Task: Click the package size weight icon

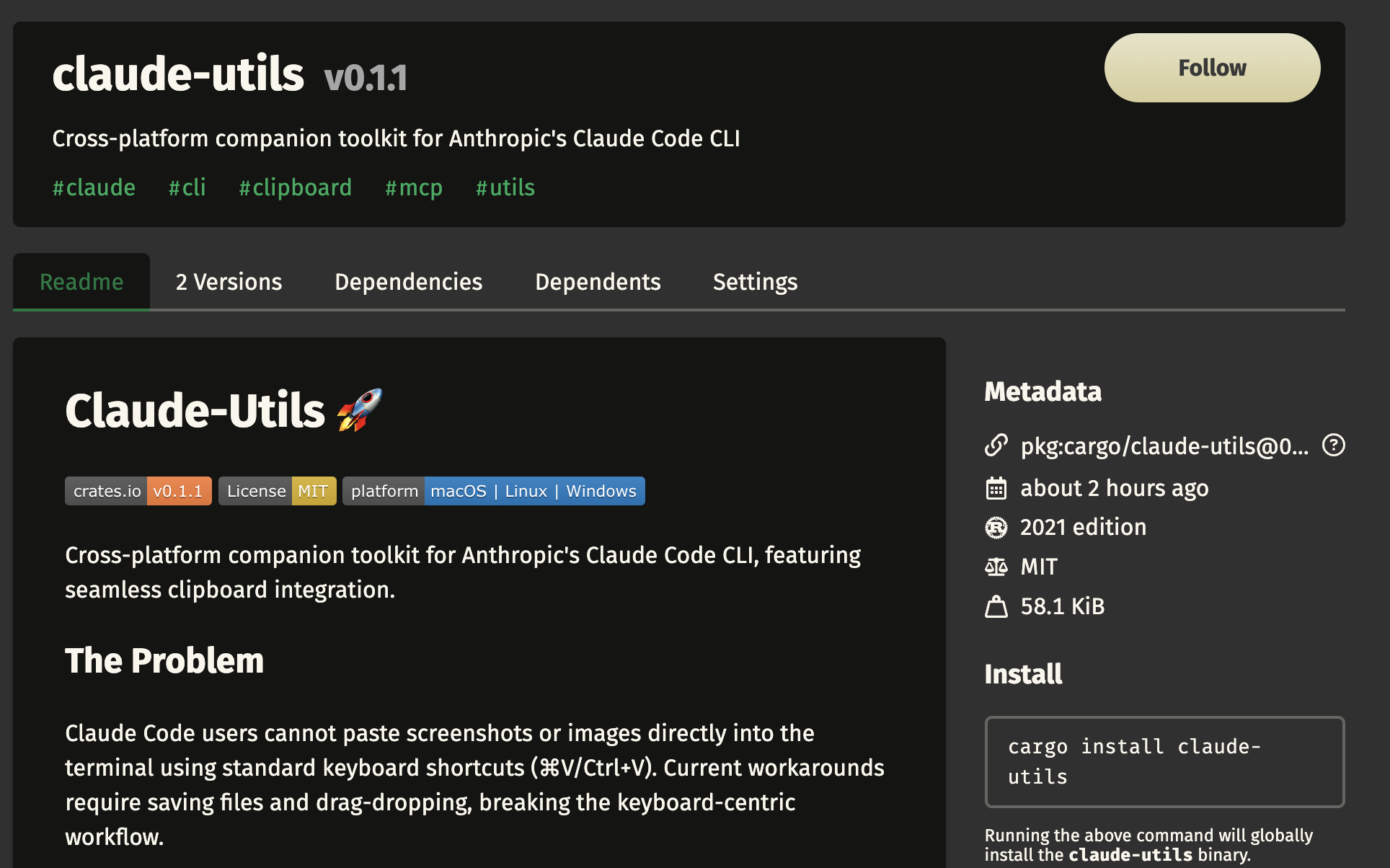Action: tap(996, 606)
